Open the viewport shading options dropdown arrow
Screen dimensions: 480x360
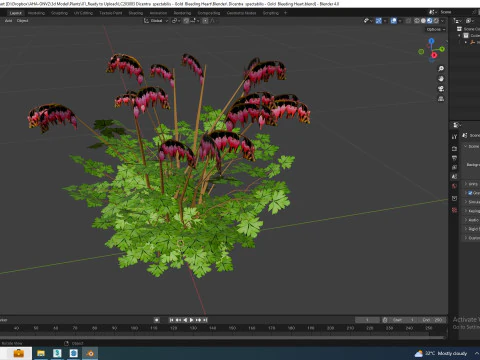443,21
